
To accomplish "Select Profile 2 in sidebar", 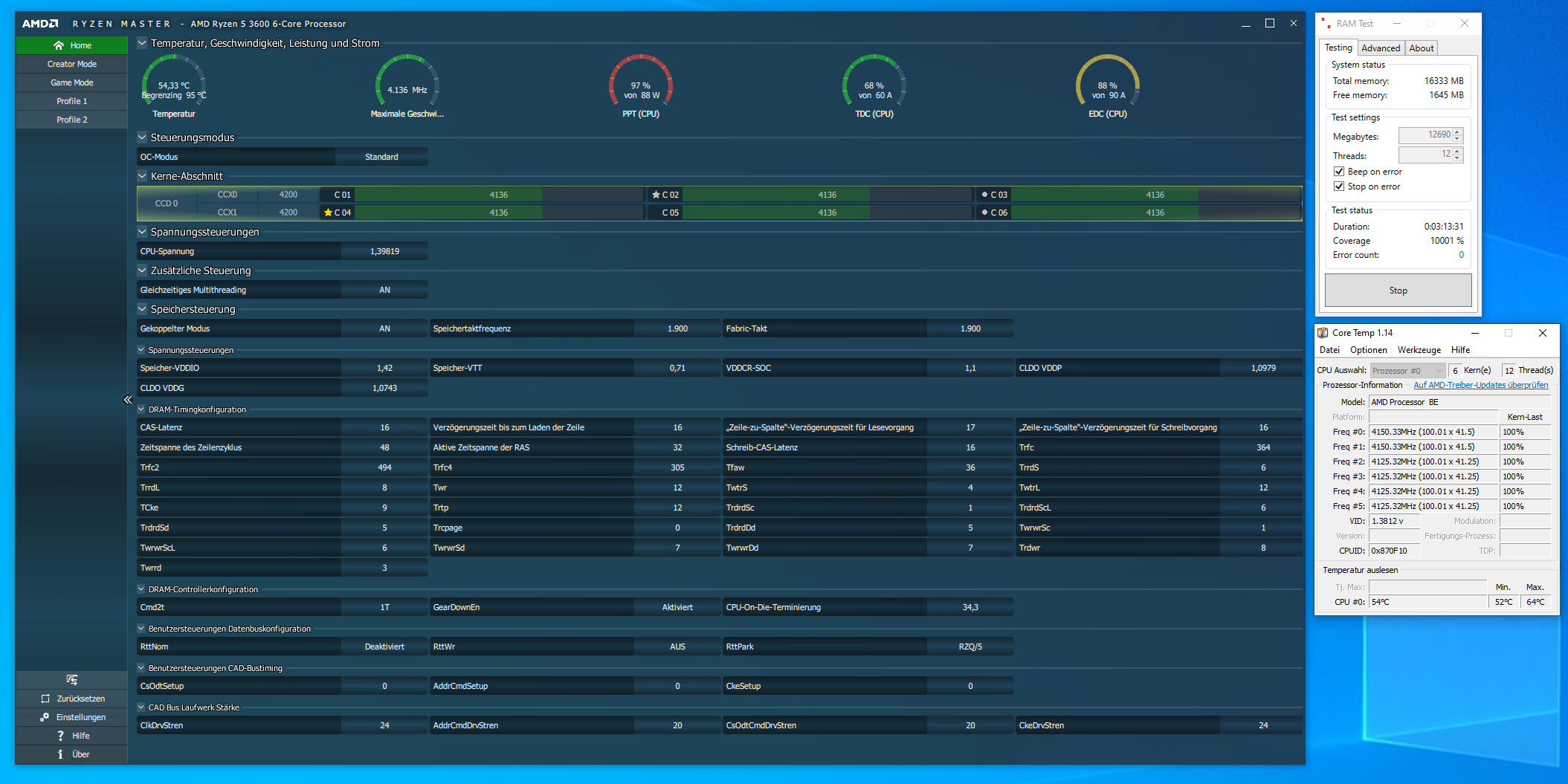I will [x=72, y=120].
